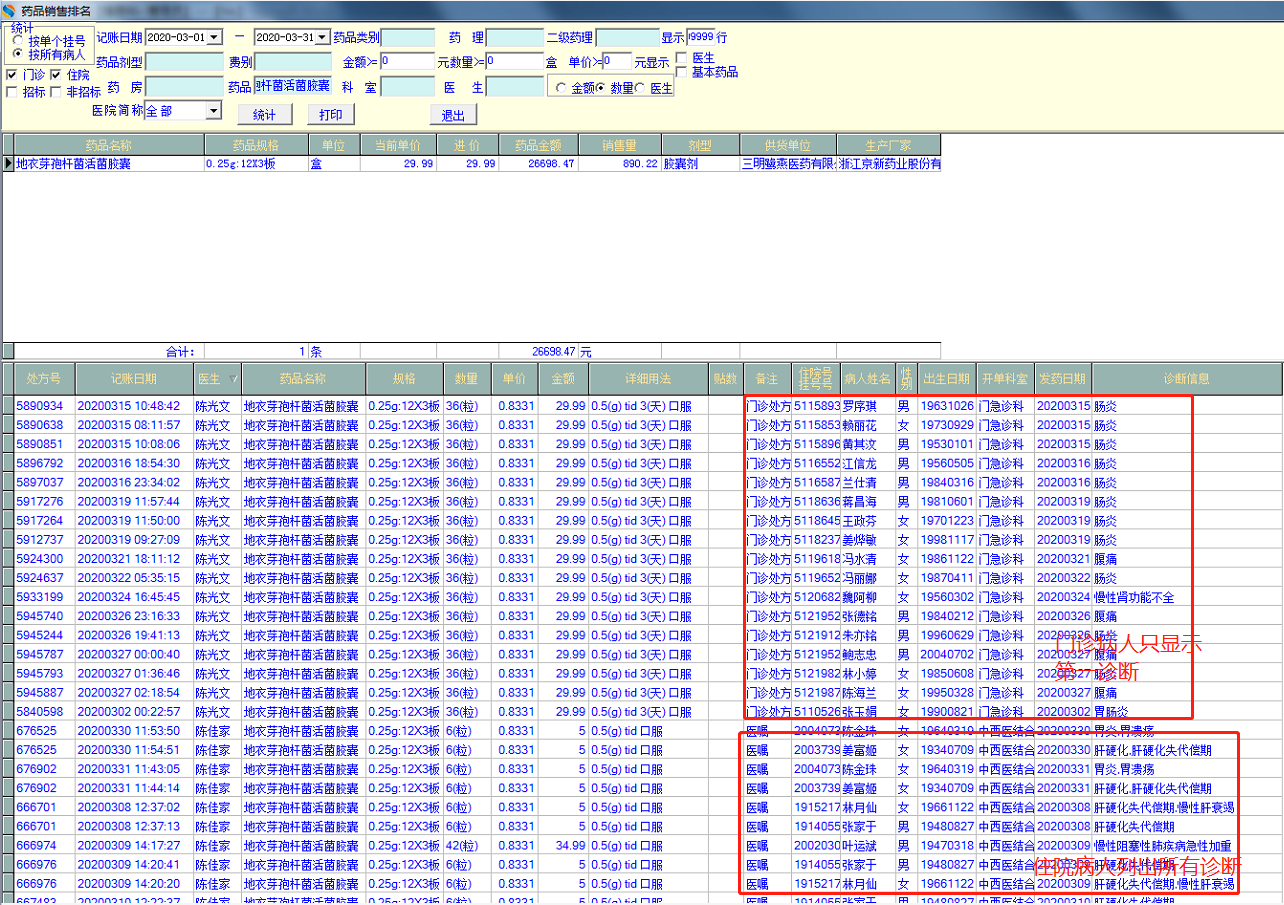Click the 数量>= value field
The height and width of the screenshot is (905, 1284).
point(515,62)
